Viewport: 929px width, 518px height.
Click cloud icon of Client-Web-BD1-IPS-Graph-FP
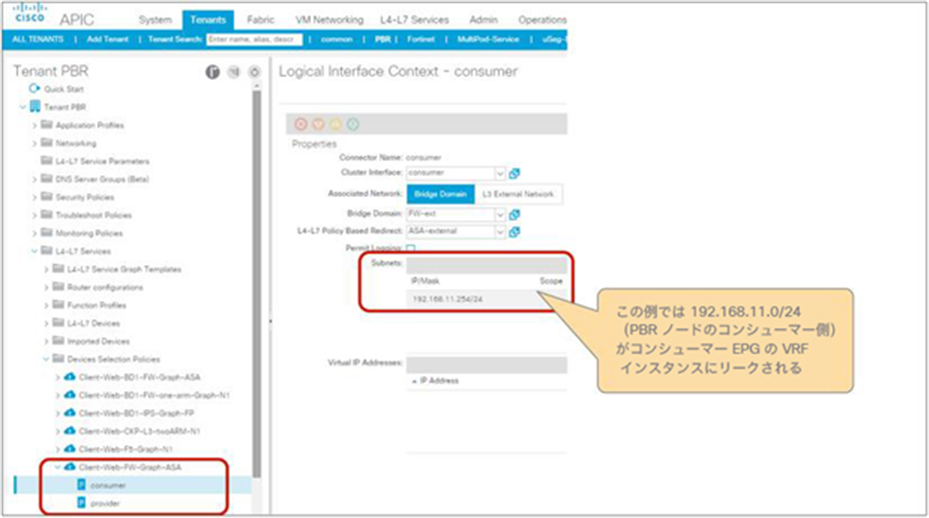(70, 413)
